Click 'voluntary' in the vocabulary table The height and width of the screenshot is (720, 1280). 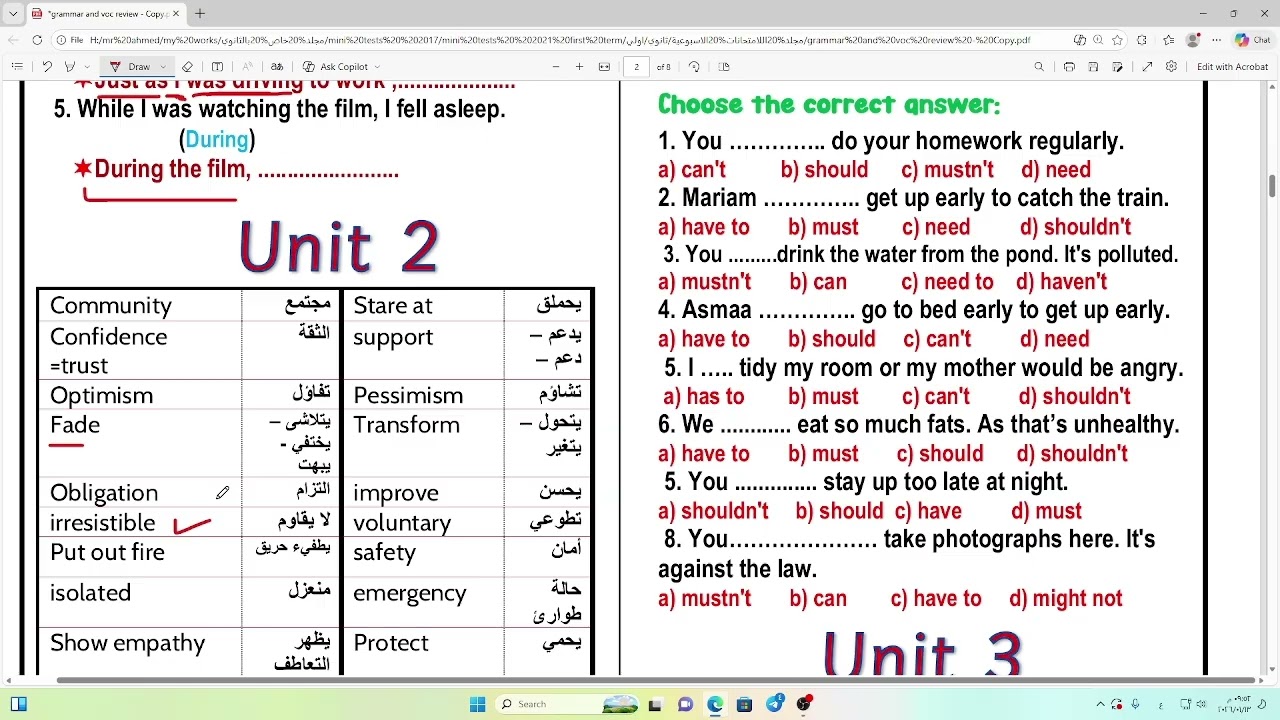click(x=402, y=523)
